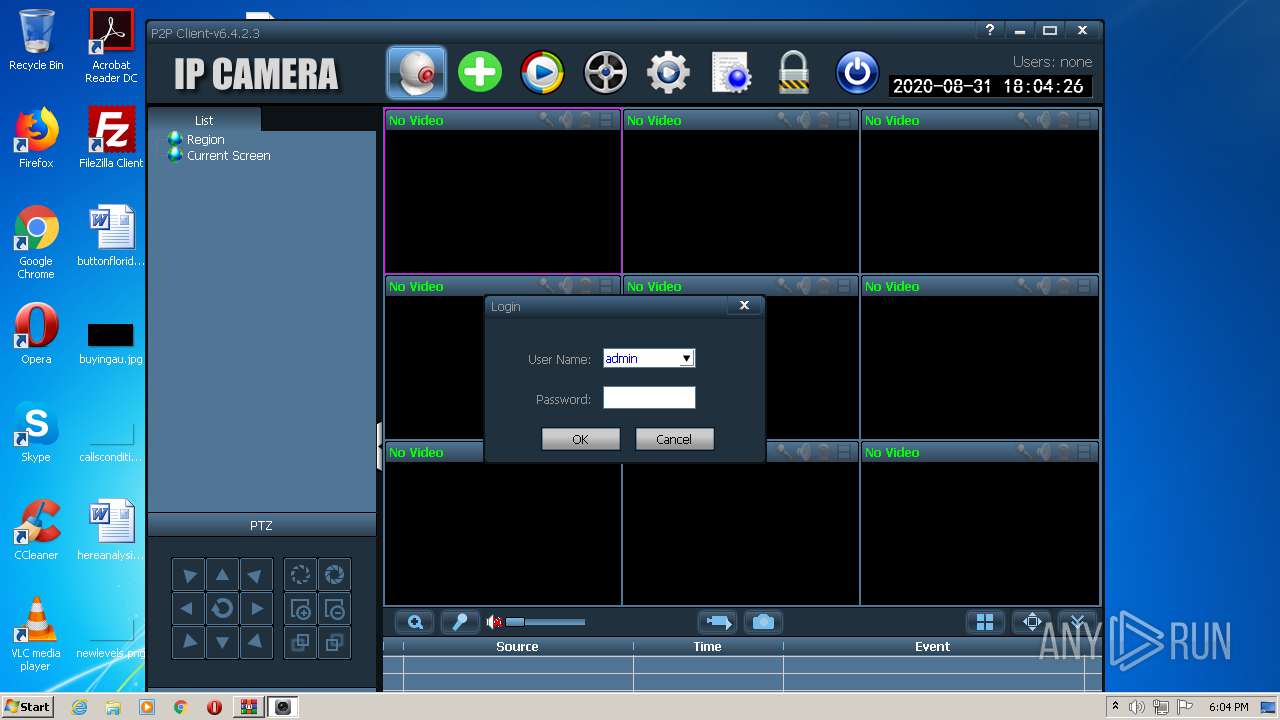This screenshot has height=720, width=1280.
Task: Tilt camera up with PTZ up arrow
Action: point(223,575)
